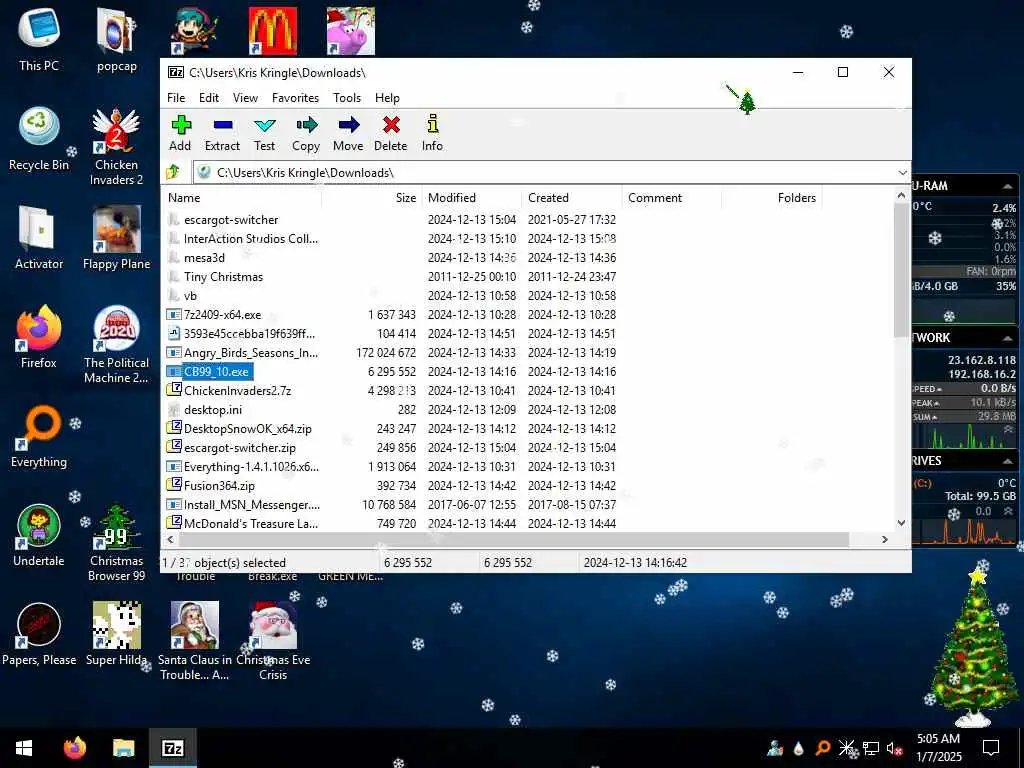Open the Favorites menu
Image resolution: width=1024 pixels, height=768 pixels.
295,97
